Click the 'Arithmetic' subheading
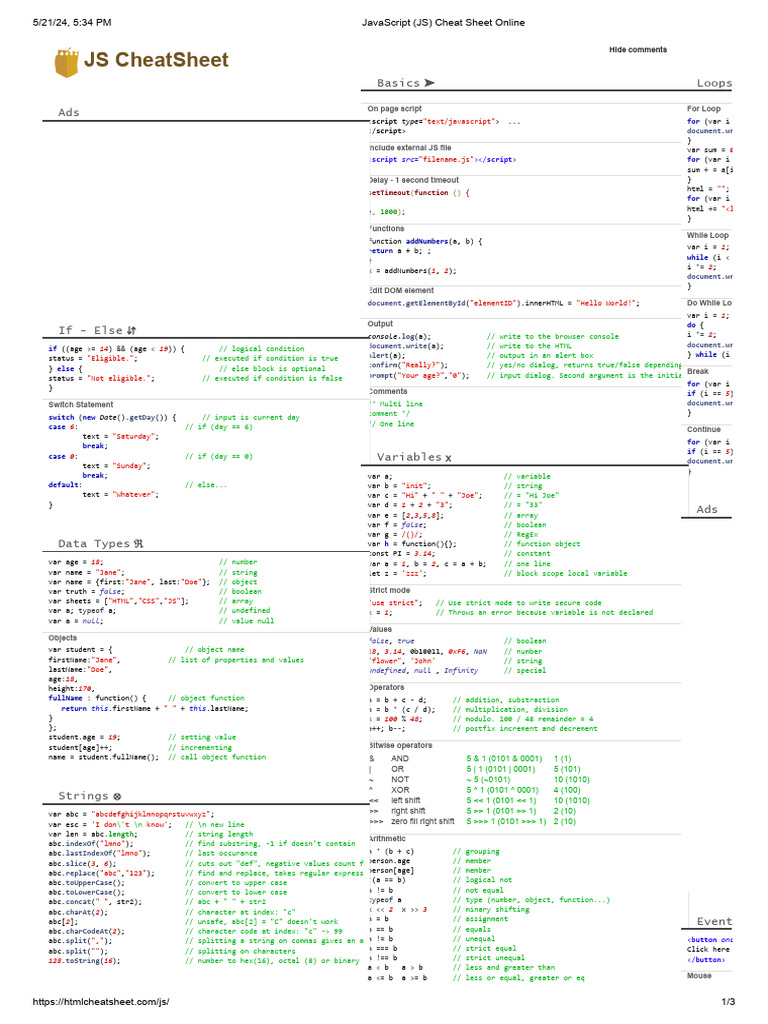The image size is (768, 1024). [x=387, y=839]
